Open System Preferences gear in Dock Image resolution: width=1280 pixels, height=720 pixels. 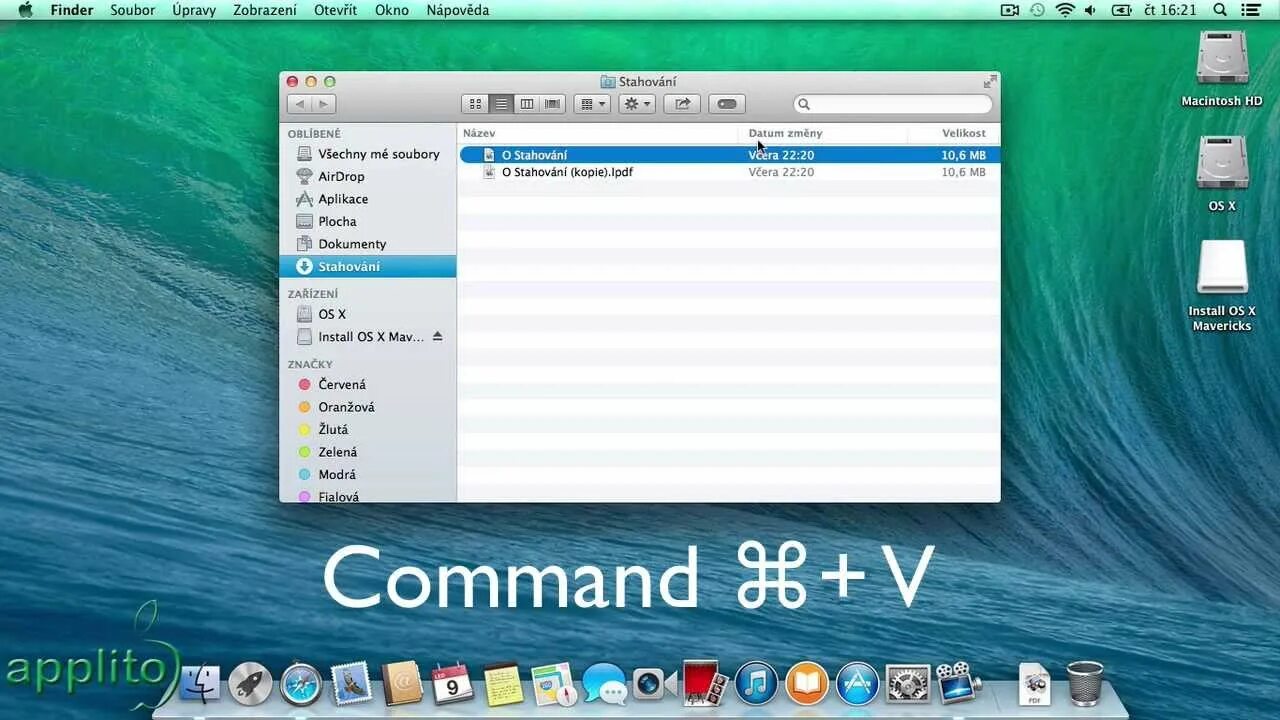pyautogui.click(x=908, y=685)
